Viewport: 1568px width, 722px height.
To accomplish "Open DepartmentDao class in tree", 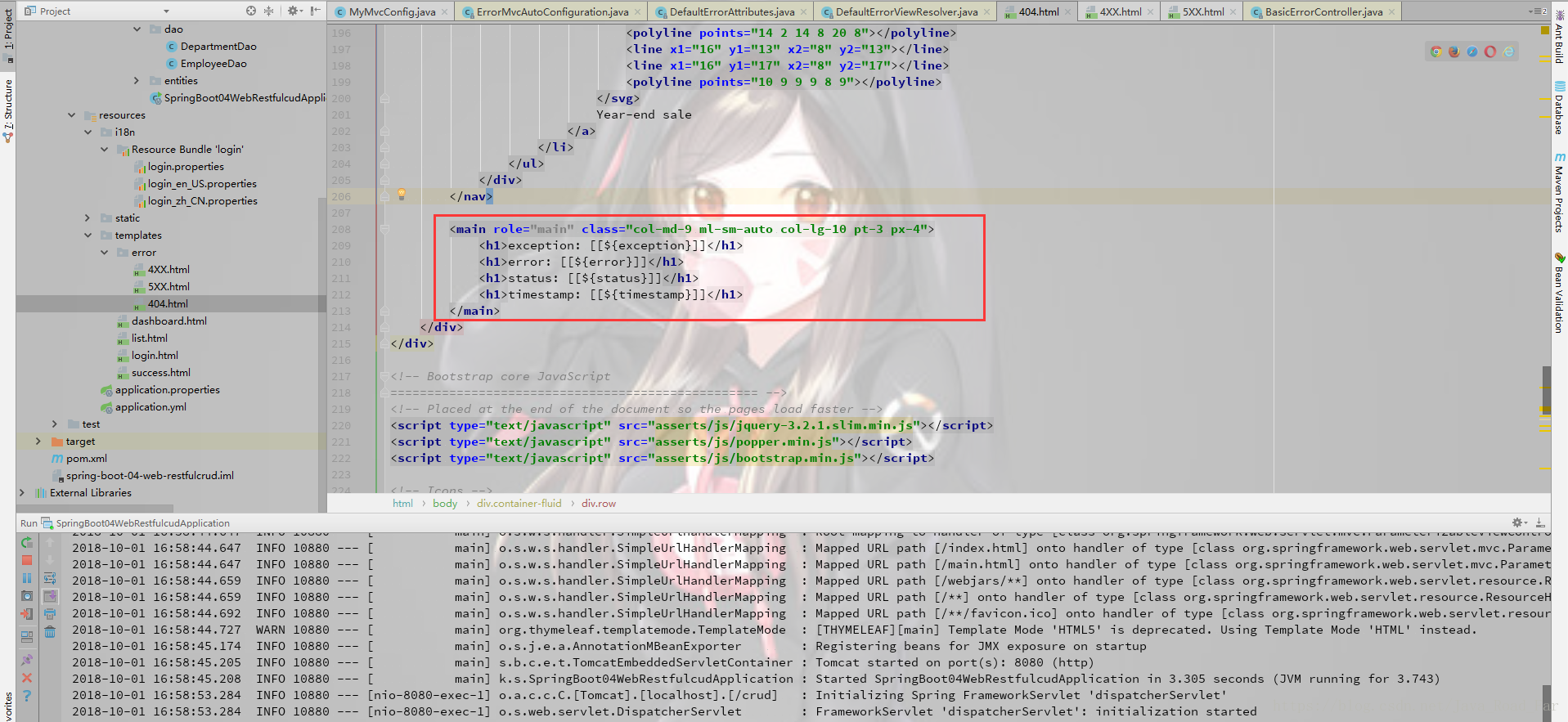I will point(211,46).
